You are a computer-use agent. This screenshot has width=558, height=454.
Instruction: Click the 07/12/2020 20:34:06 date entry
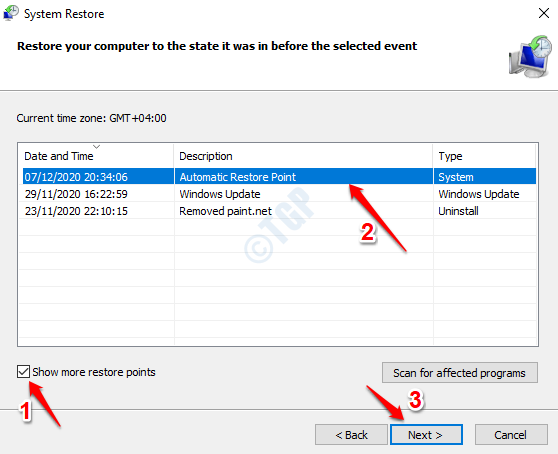coord(76,177)
